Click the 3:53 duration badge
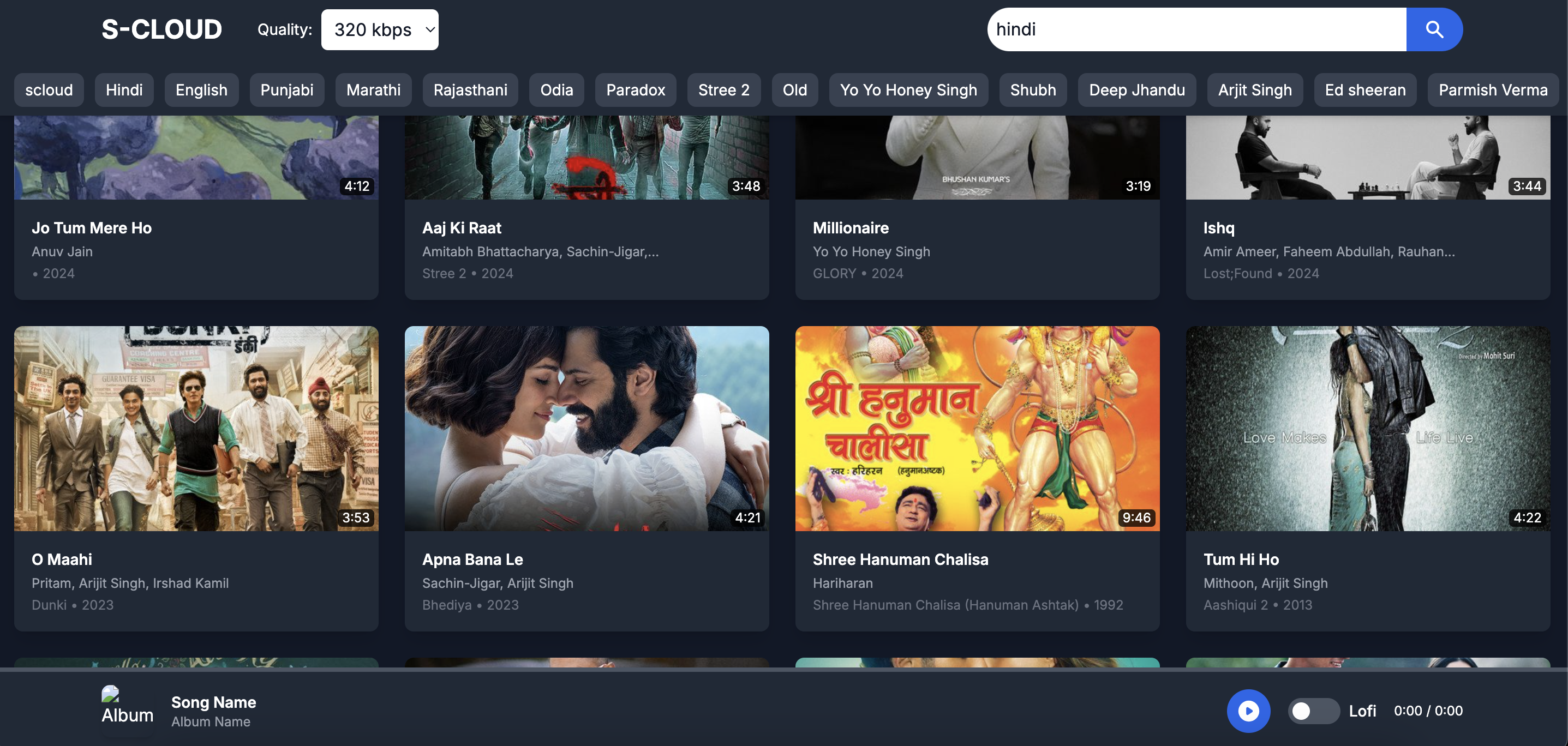The width and height of the screenshot is (1568, 746). (x=356, y=518)
